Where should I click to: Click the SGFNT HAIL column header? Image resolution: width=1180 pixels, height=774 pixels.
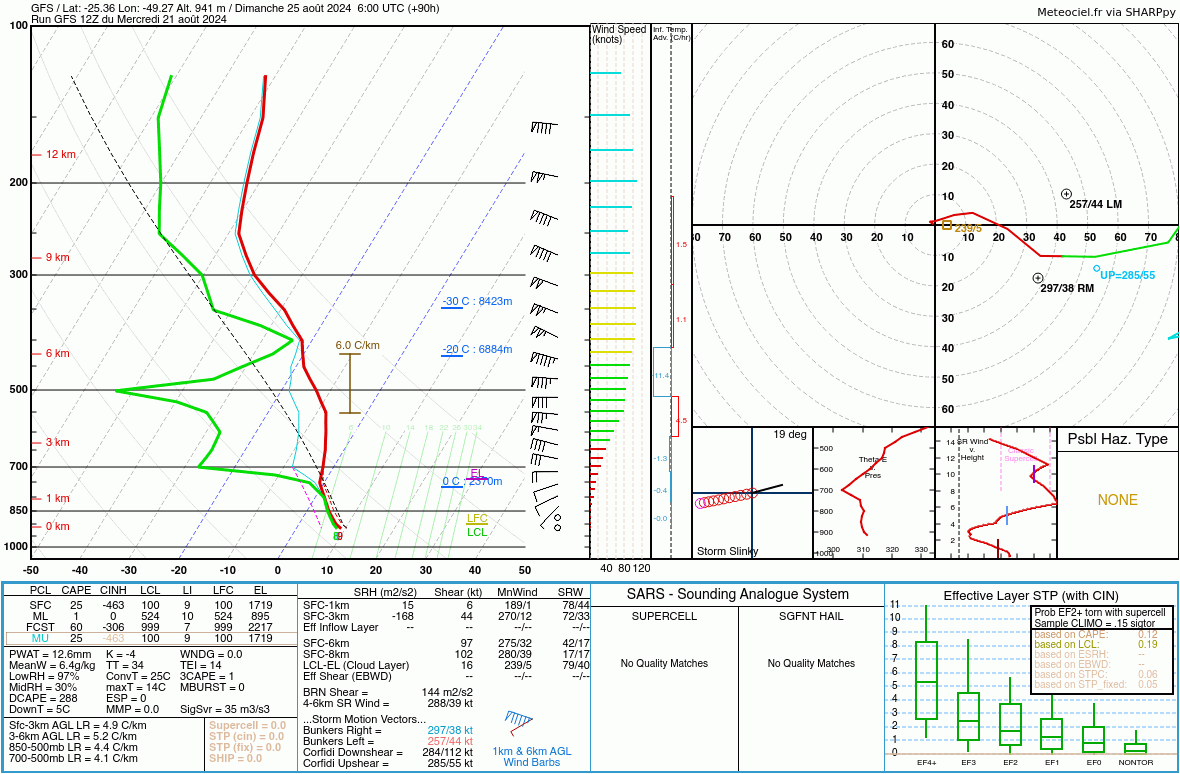click(x=811, y=616)
